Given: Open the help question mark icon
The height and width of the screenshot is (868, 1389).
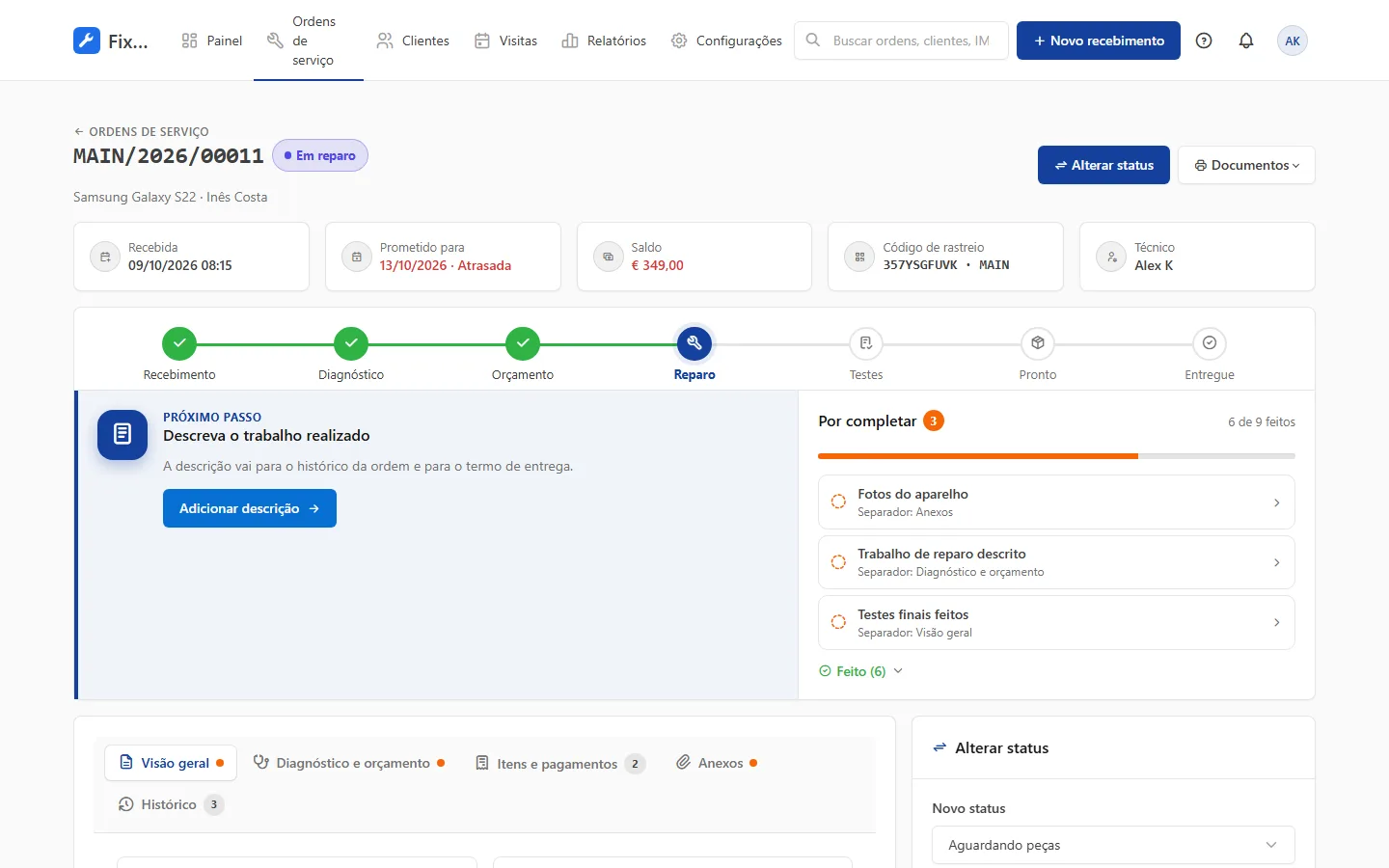Looking at the screenshot, I should pos(1204,41).
